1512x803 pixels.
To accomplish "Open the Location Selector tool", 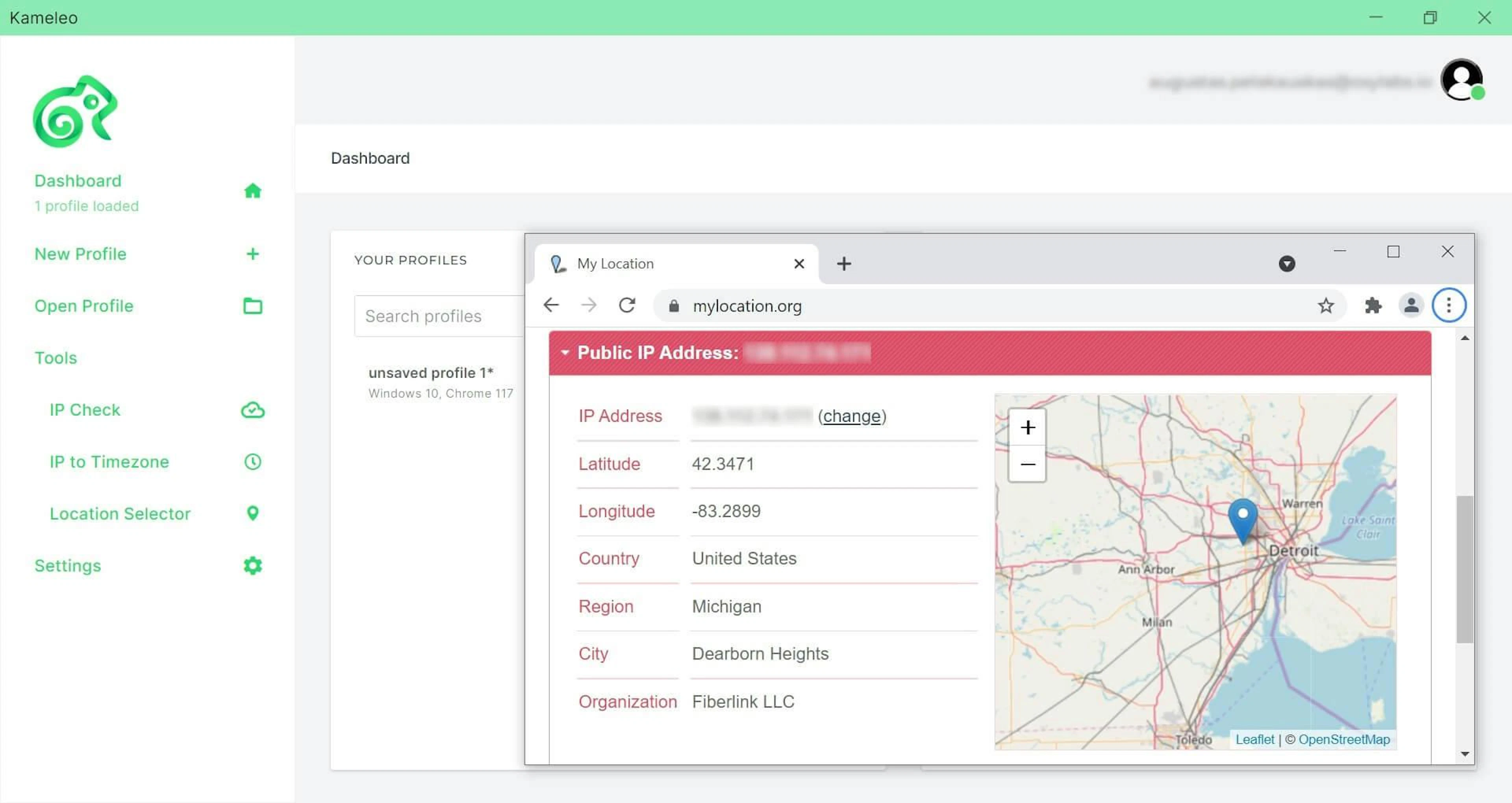I will click(120, 514).
